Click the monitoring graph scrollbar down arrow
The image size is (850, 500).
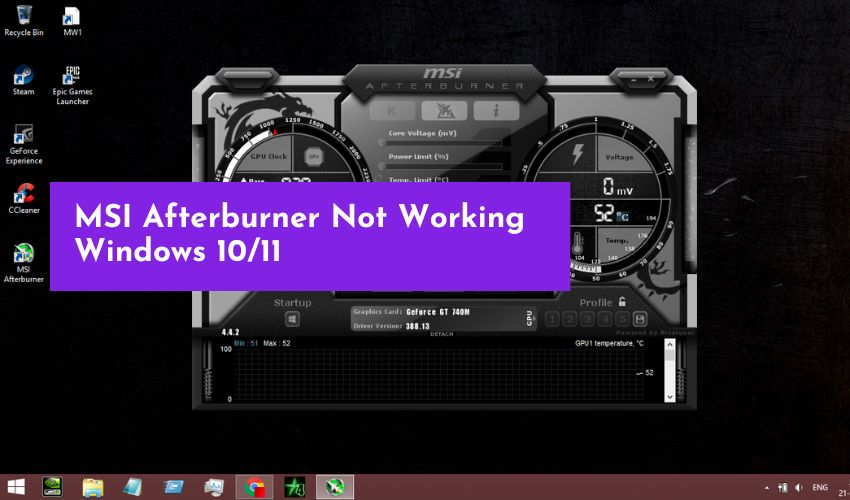coord(670,396)
